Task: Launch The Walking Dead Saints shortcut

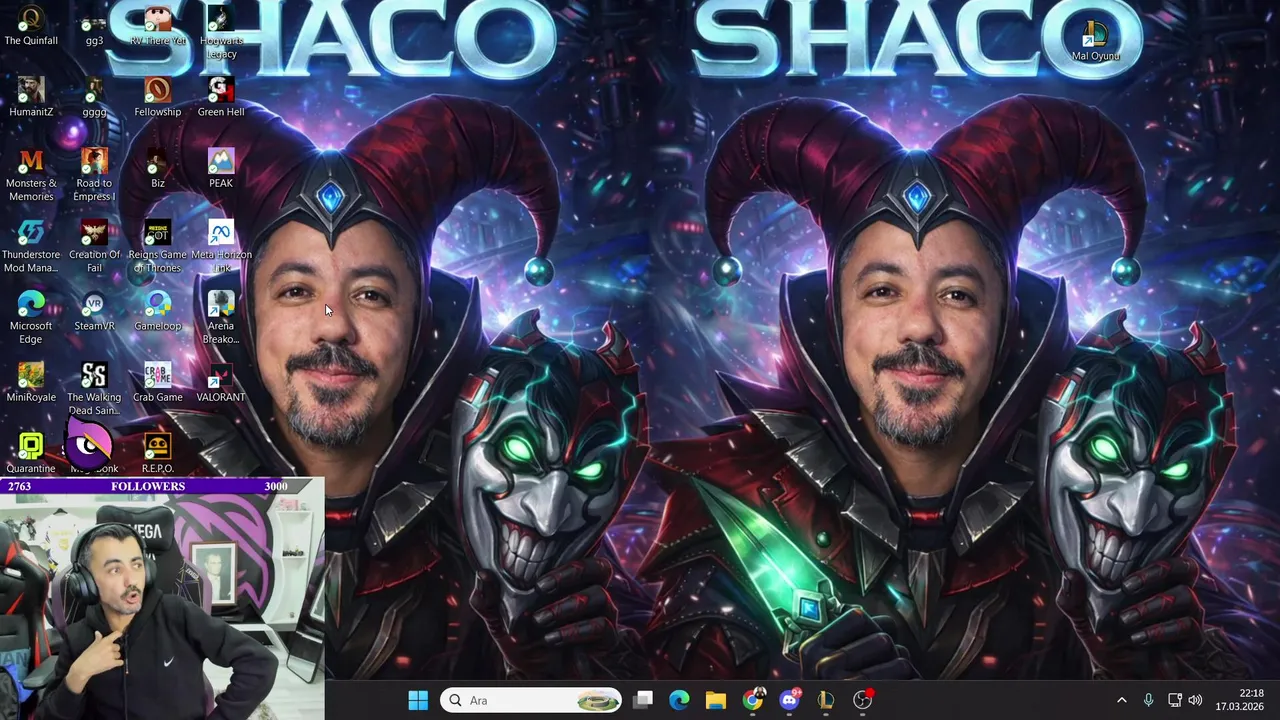Action: tap(94, 389)
